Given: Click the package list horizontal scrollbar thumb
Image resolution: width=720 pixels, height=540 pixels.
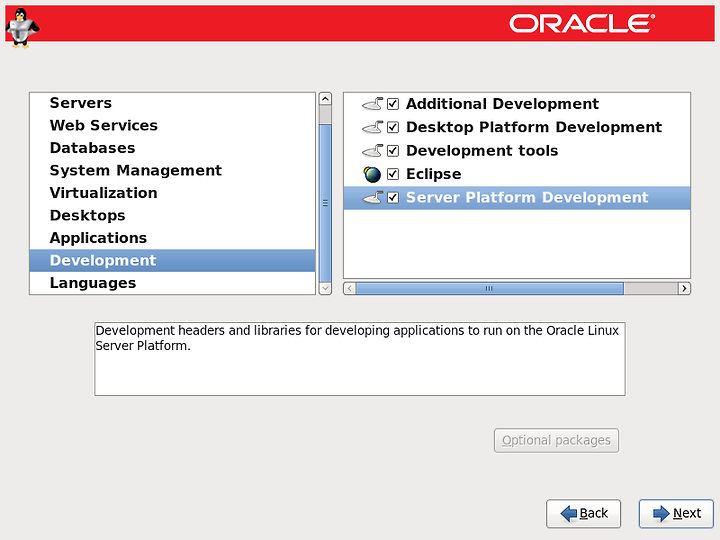Looking at the screenshot, I should [489, 288].
